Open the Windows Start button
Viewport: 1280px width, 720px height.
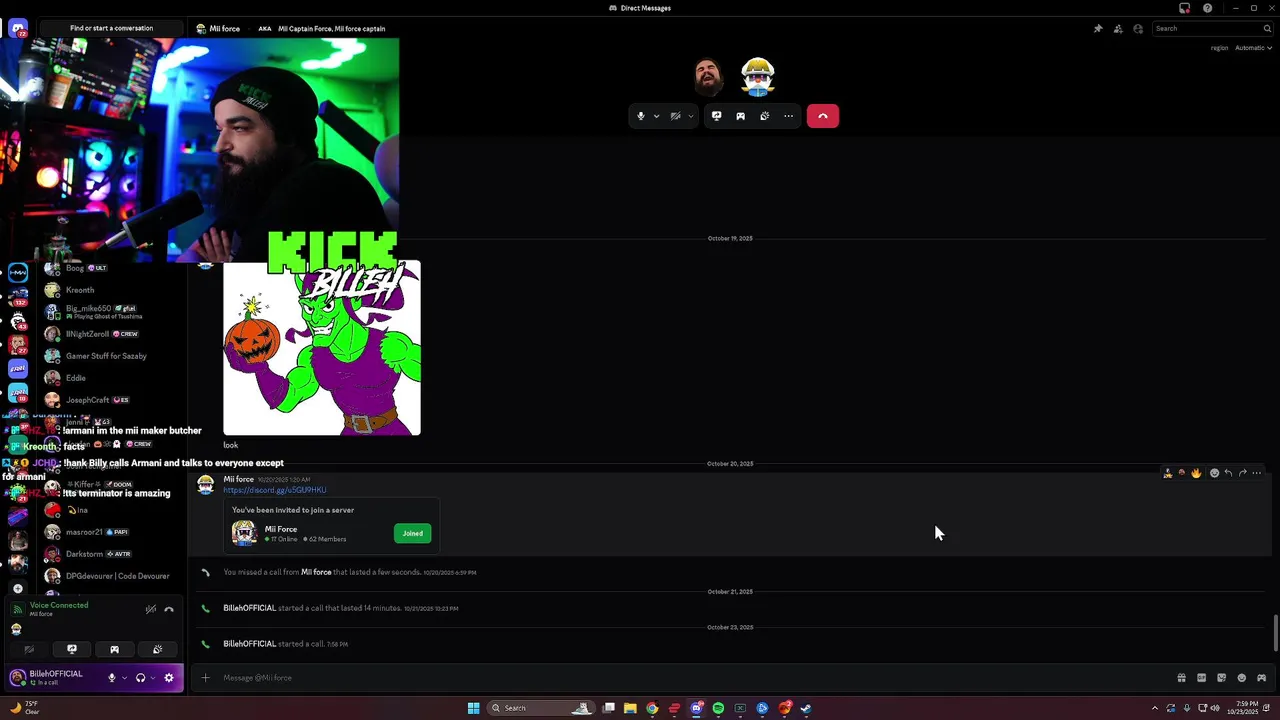pyautogui.click(x=473, y=708)
